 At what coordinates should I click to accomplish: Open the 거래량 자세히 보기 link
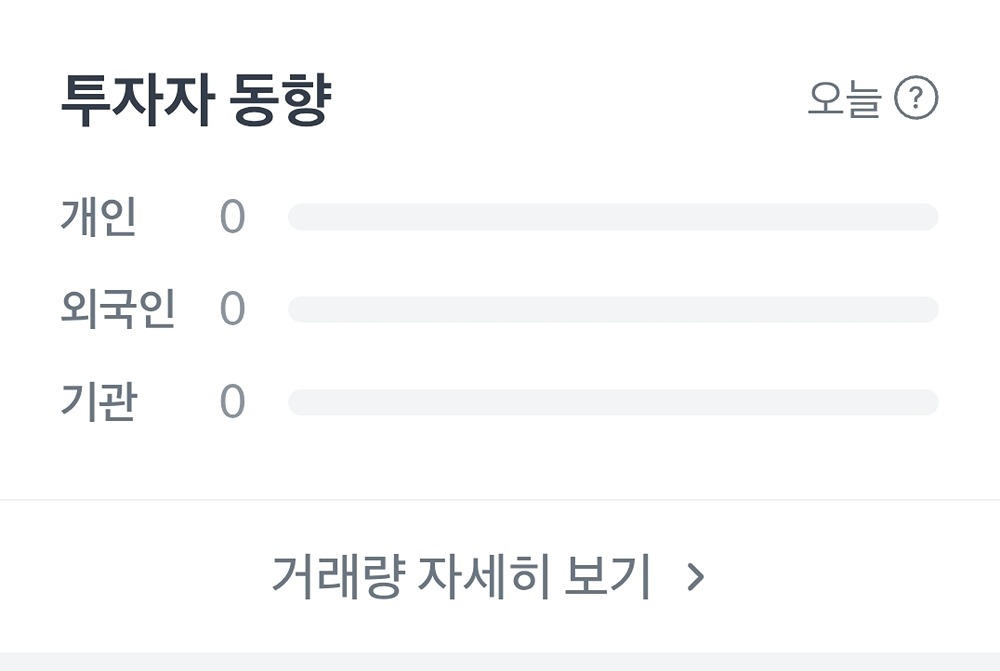461,577
